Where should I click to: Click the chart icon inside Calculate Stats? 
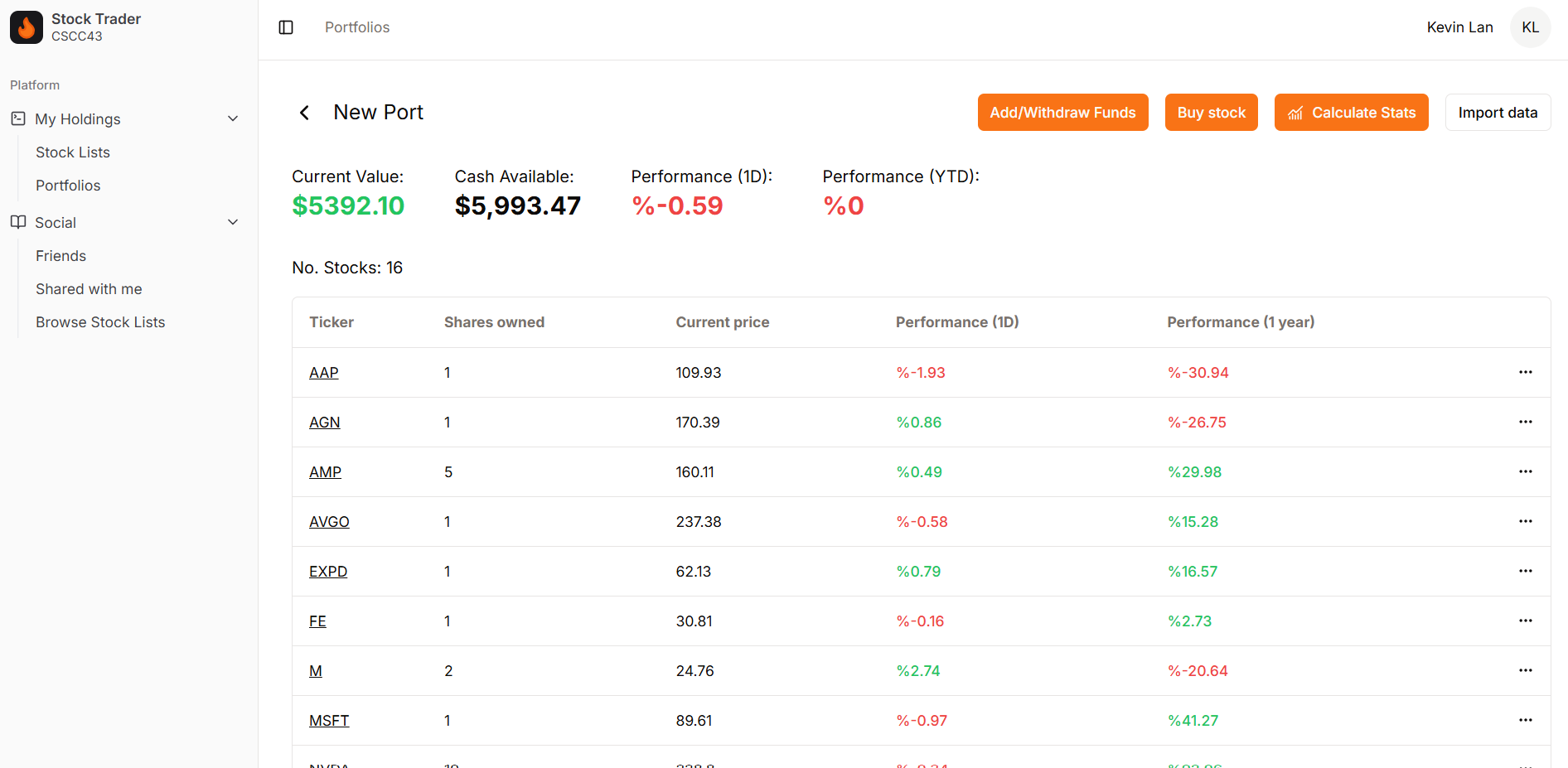1295,112
